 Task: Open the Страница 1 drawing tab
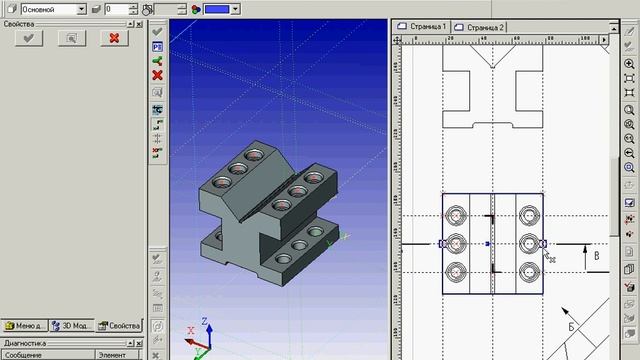422,27
